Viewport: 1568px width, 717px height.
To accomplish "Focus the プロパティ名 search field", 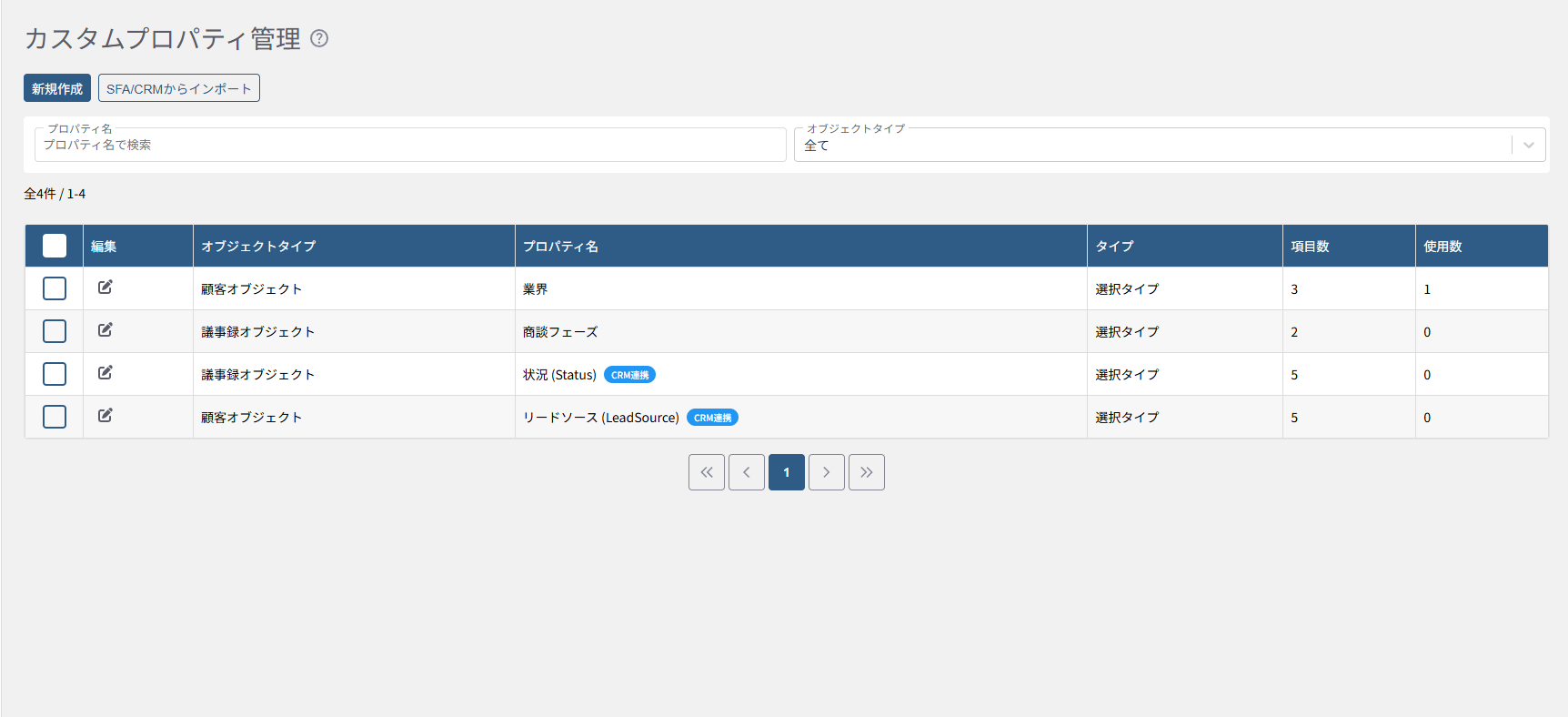I will (410, 145).
